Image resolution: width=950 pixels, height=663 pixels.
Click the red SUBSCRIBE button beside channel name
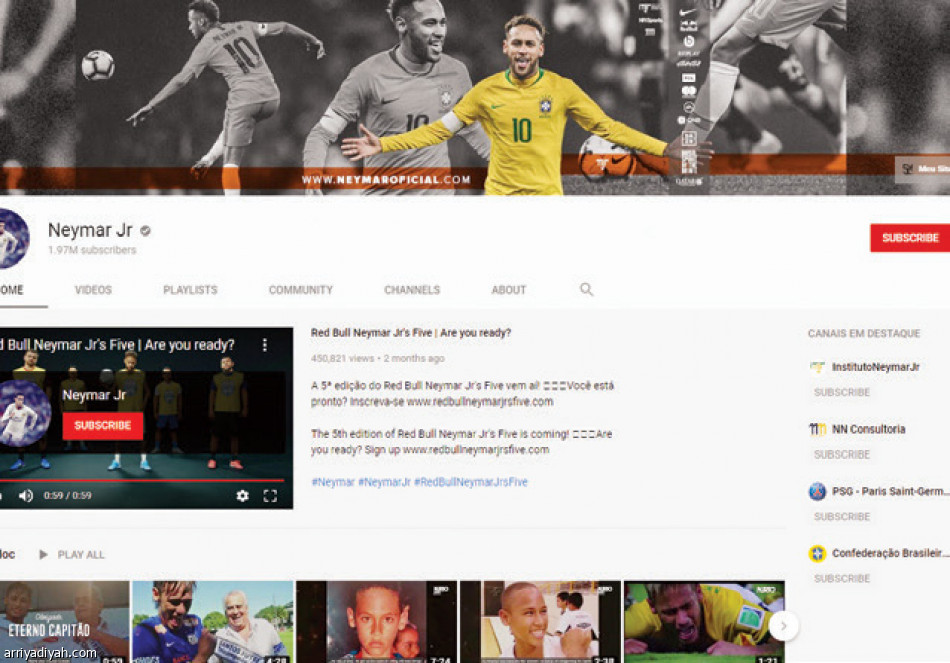tap(909, 238)
